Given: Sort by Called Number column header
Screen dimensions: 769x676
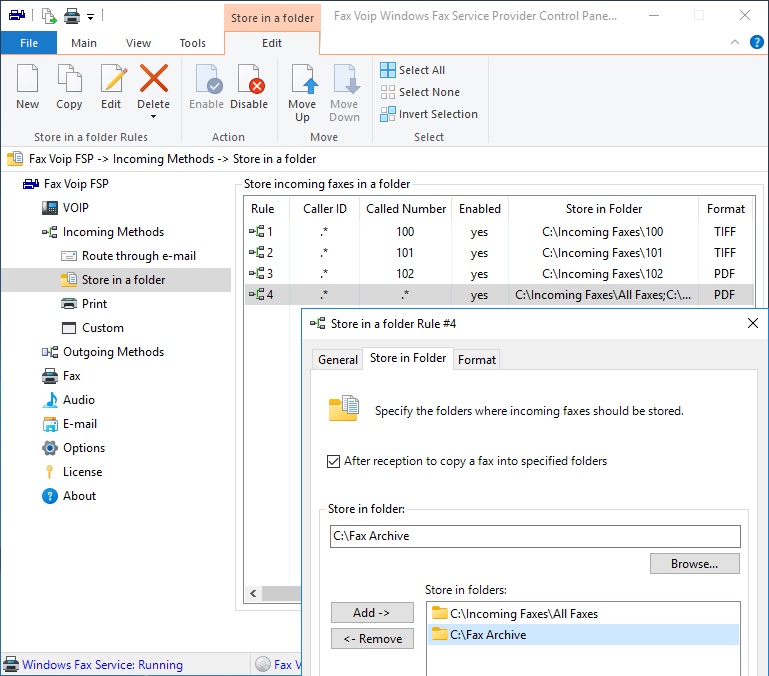Looking at the screenshot, I should point(406,209).
